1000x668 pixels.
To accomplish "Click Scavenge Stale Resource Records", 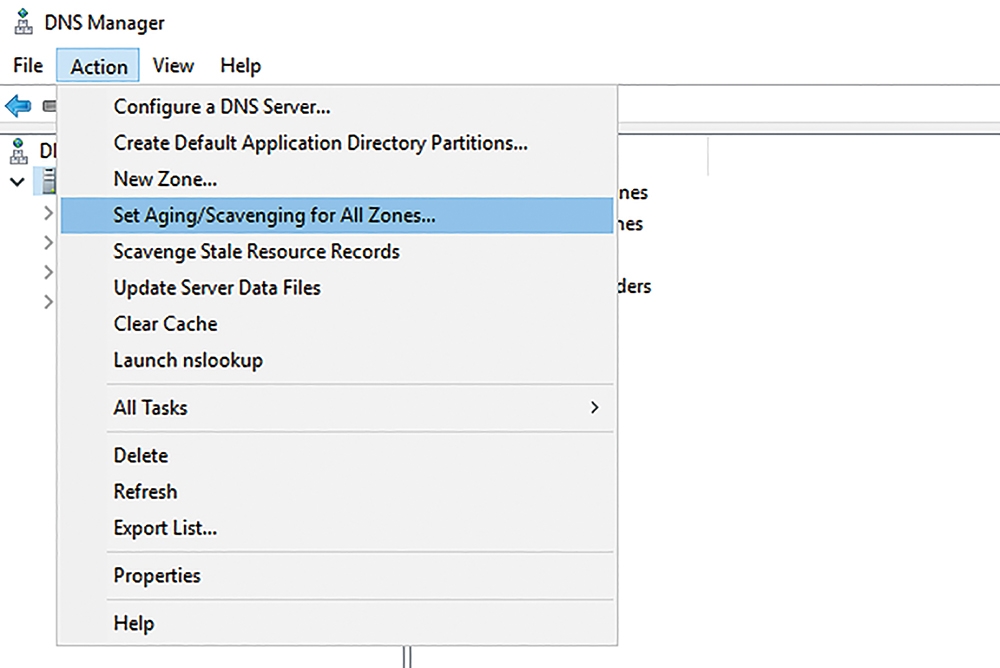I will click(x=337, y=251).
